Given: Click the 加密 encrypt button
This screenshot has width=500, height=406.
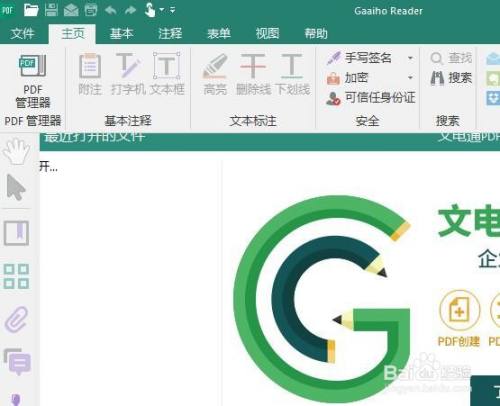Looking at the screenshot, I should [x=347, y=78].
